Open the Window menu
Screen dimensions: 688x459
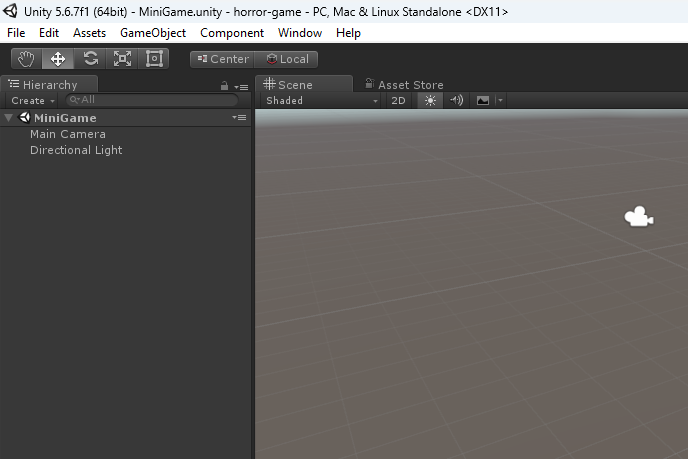pos(300,33)
